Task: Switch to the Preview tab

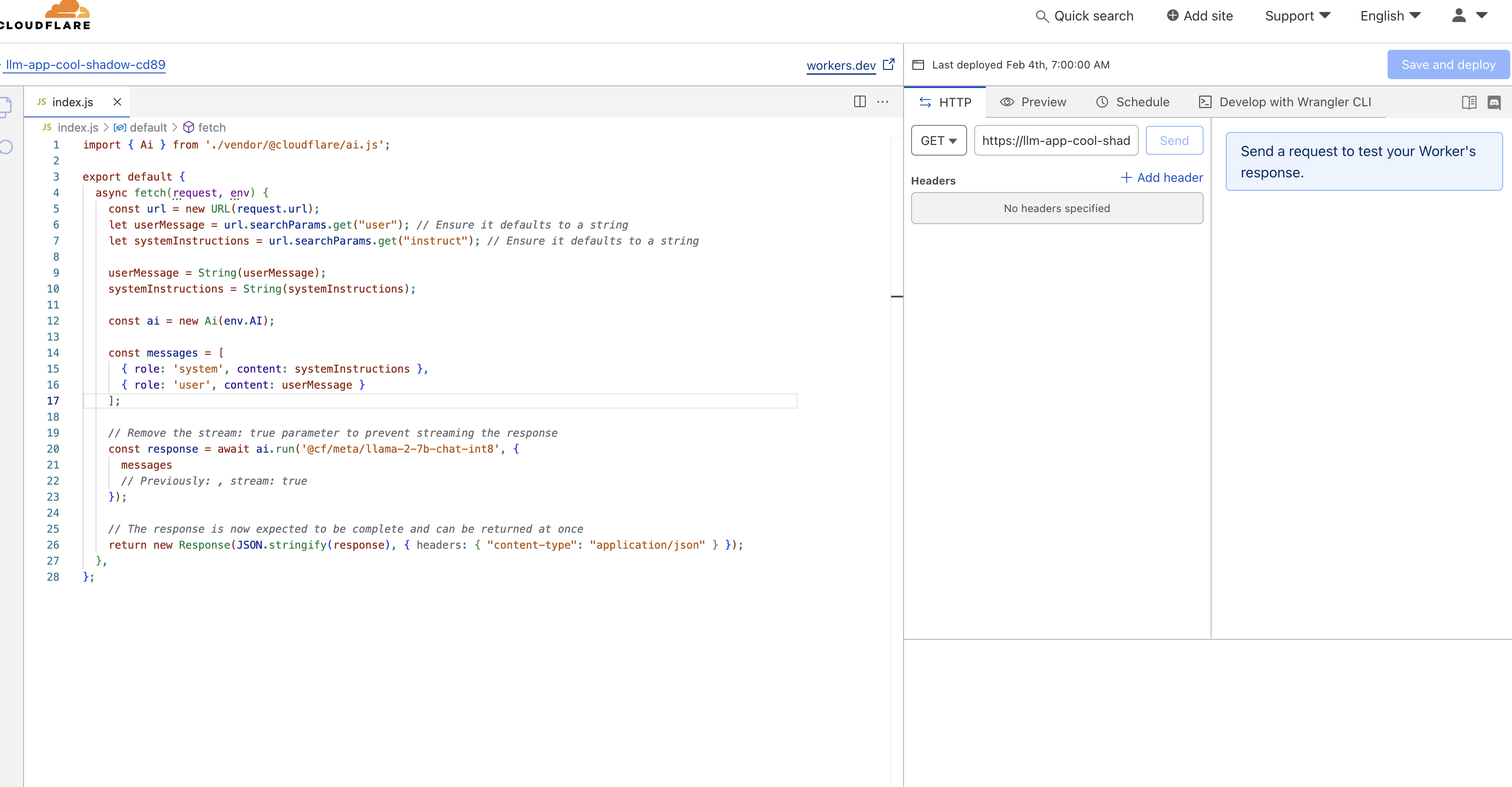Action: pyautogui.click(x=1033, y=102)
